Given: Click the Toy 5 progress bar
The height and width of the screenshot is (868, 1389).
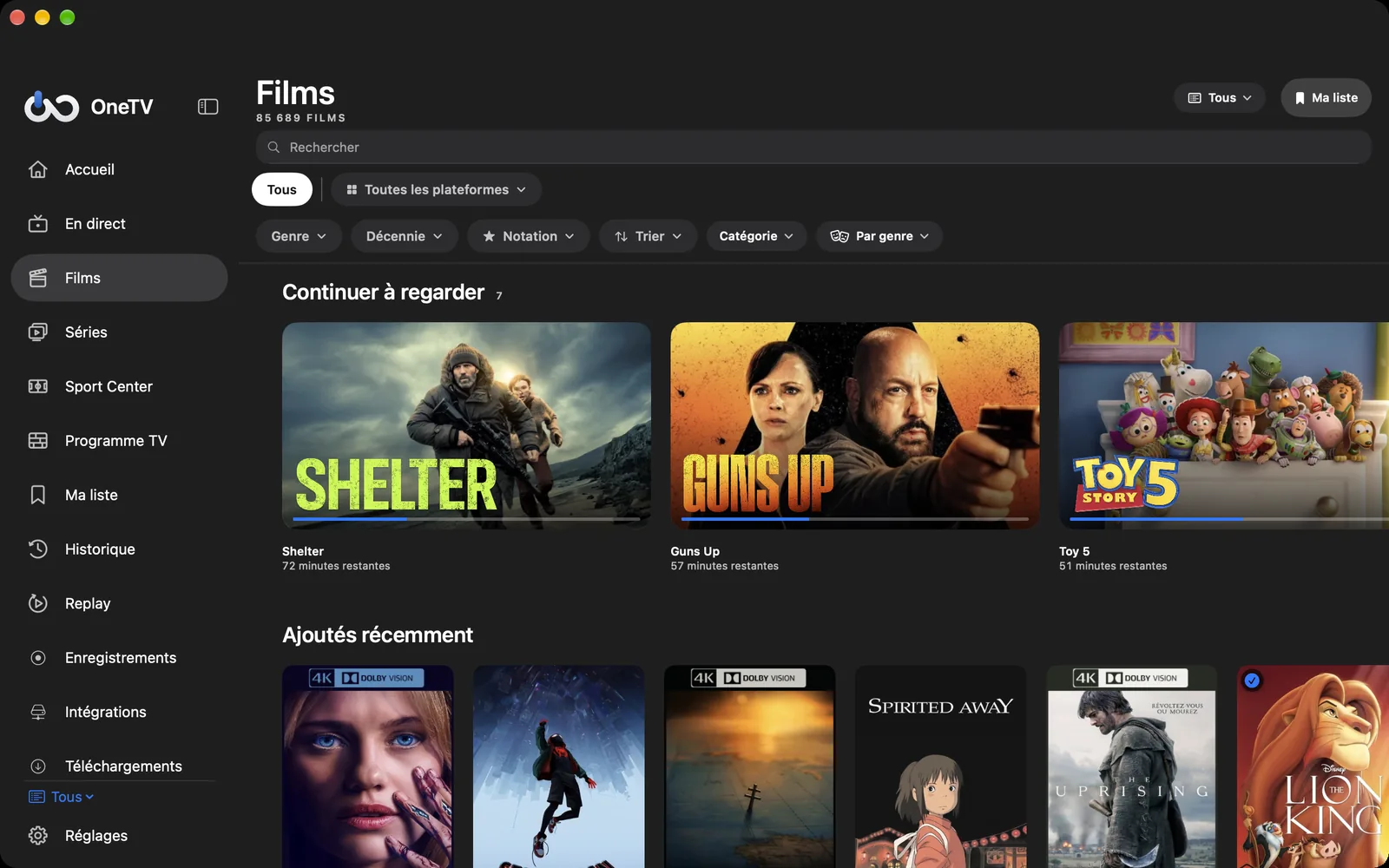Looking at the screenshot, I should click(1228, 519).
